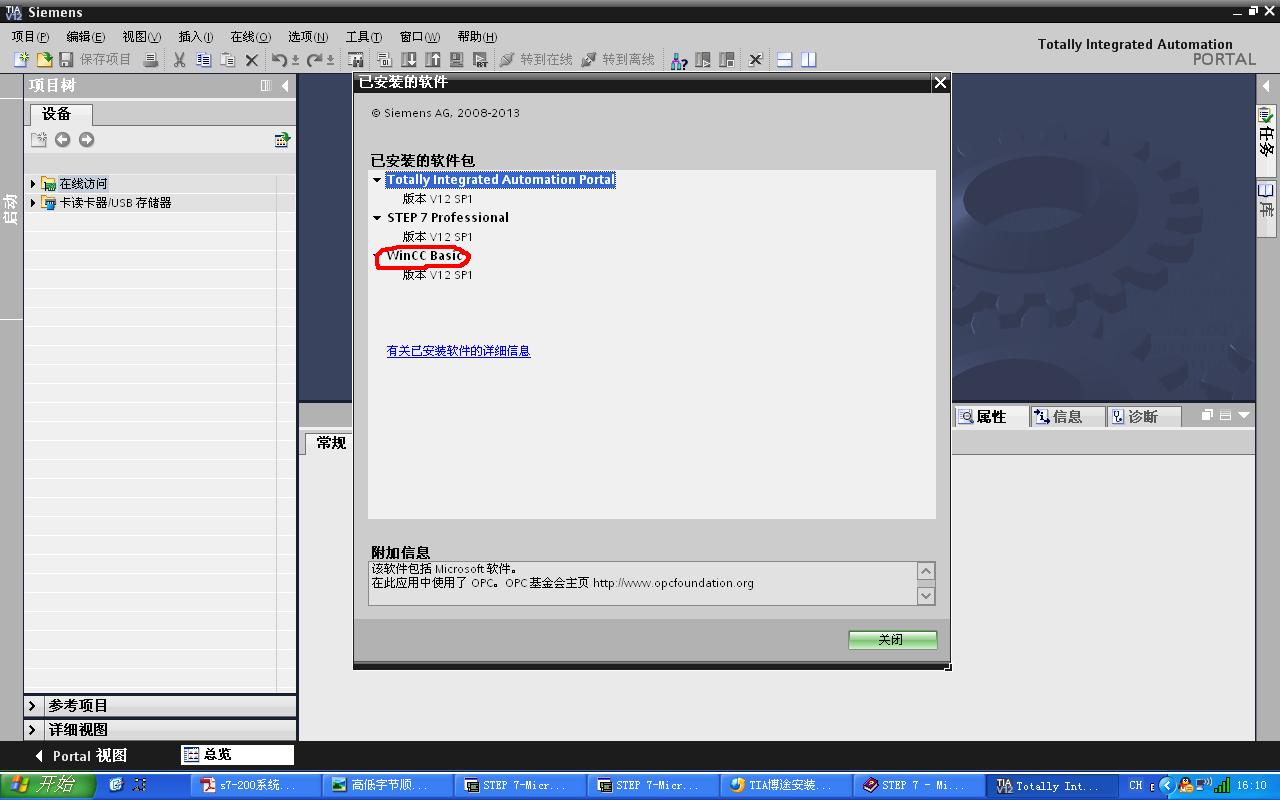Switch to the 属性 tab
Image resolution: width=1280 pixels, height=800 pixels.
coord(991,417)
